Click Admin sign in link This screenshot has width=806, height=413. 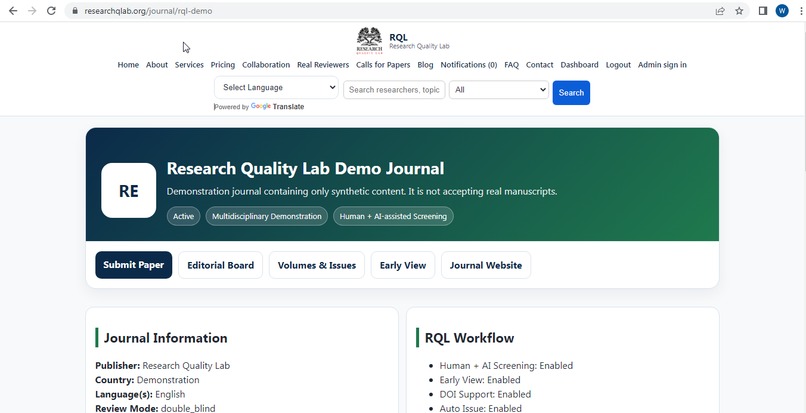click(662, 65)
